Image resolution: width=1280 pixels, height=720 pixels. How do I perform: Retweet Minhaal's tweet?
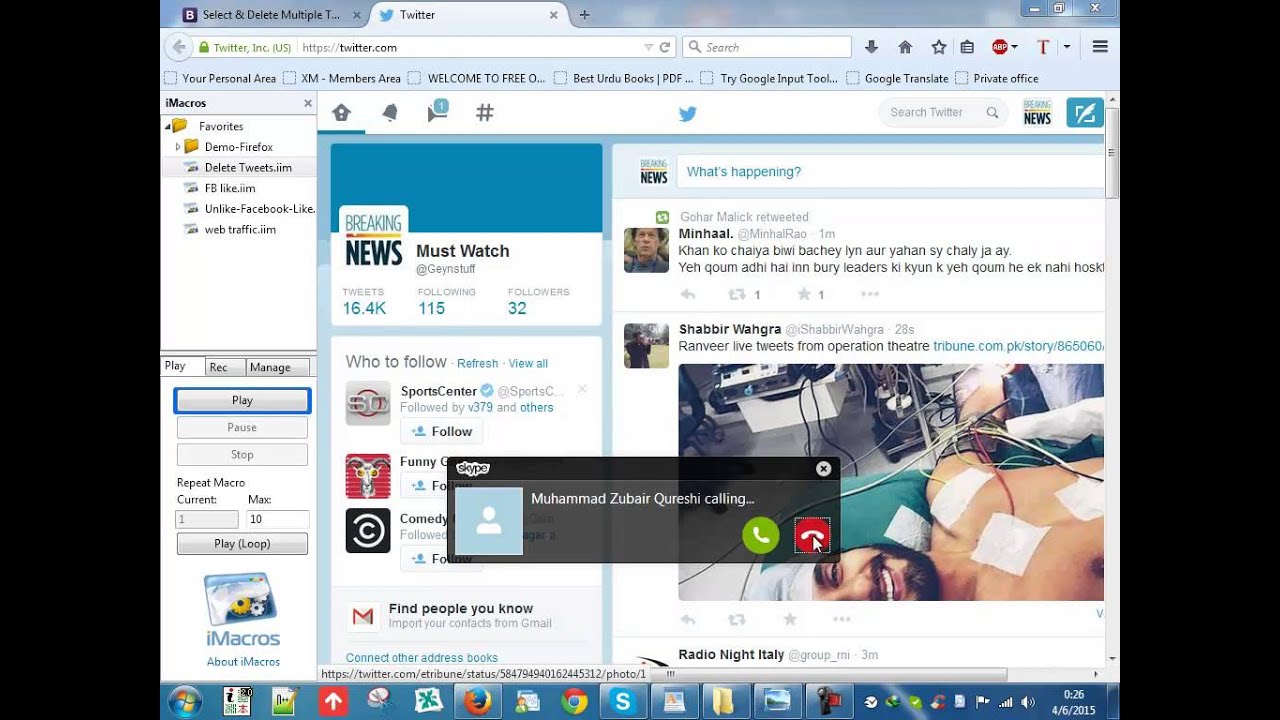(x=737, y=294)
